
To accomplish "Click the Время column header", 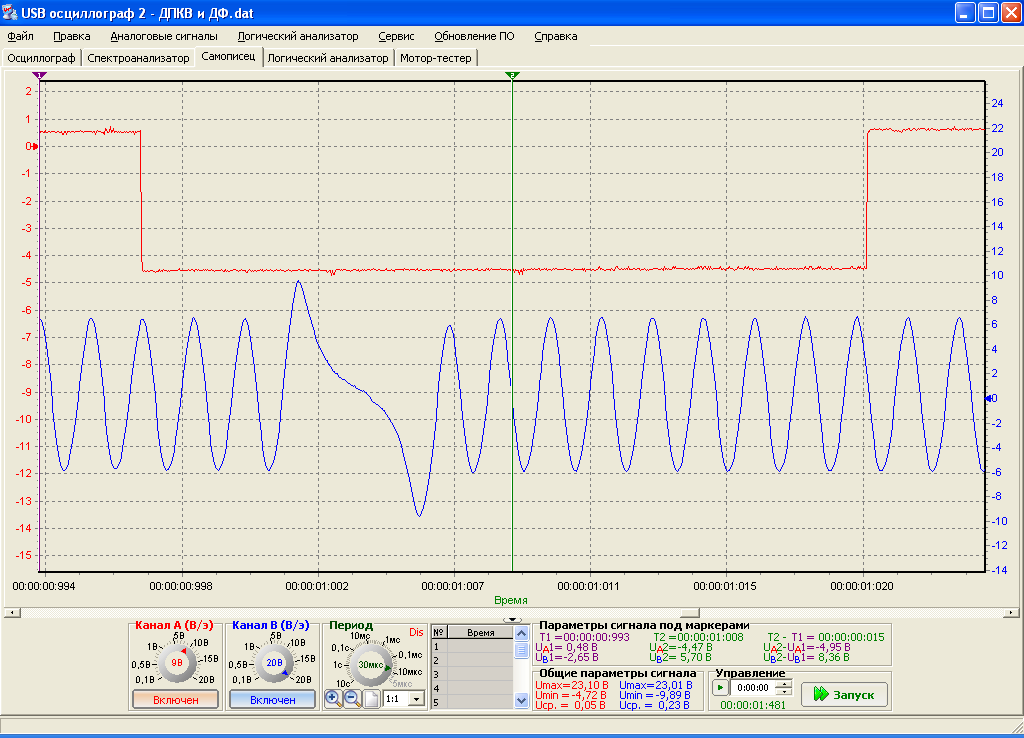I will pos(481,633).
